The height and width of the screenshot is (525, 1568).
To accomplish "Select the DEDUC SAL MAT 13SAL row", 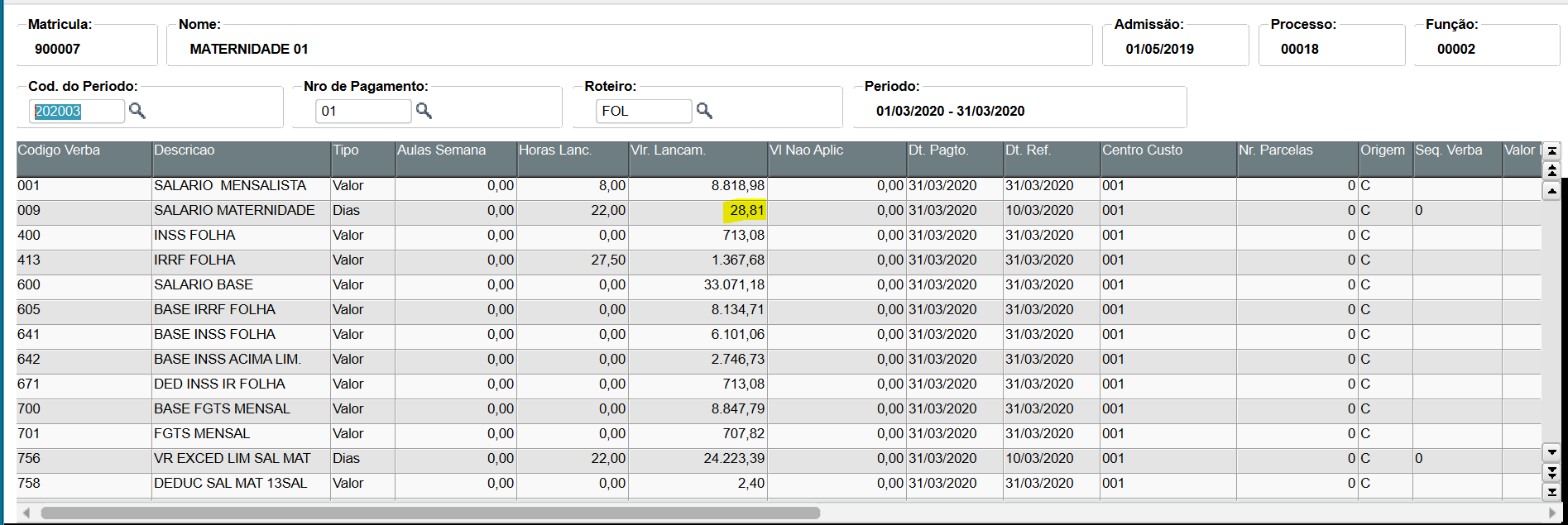I will pos(779,484).
